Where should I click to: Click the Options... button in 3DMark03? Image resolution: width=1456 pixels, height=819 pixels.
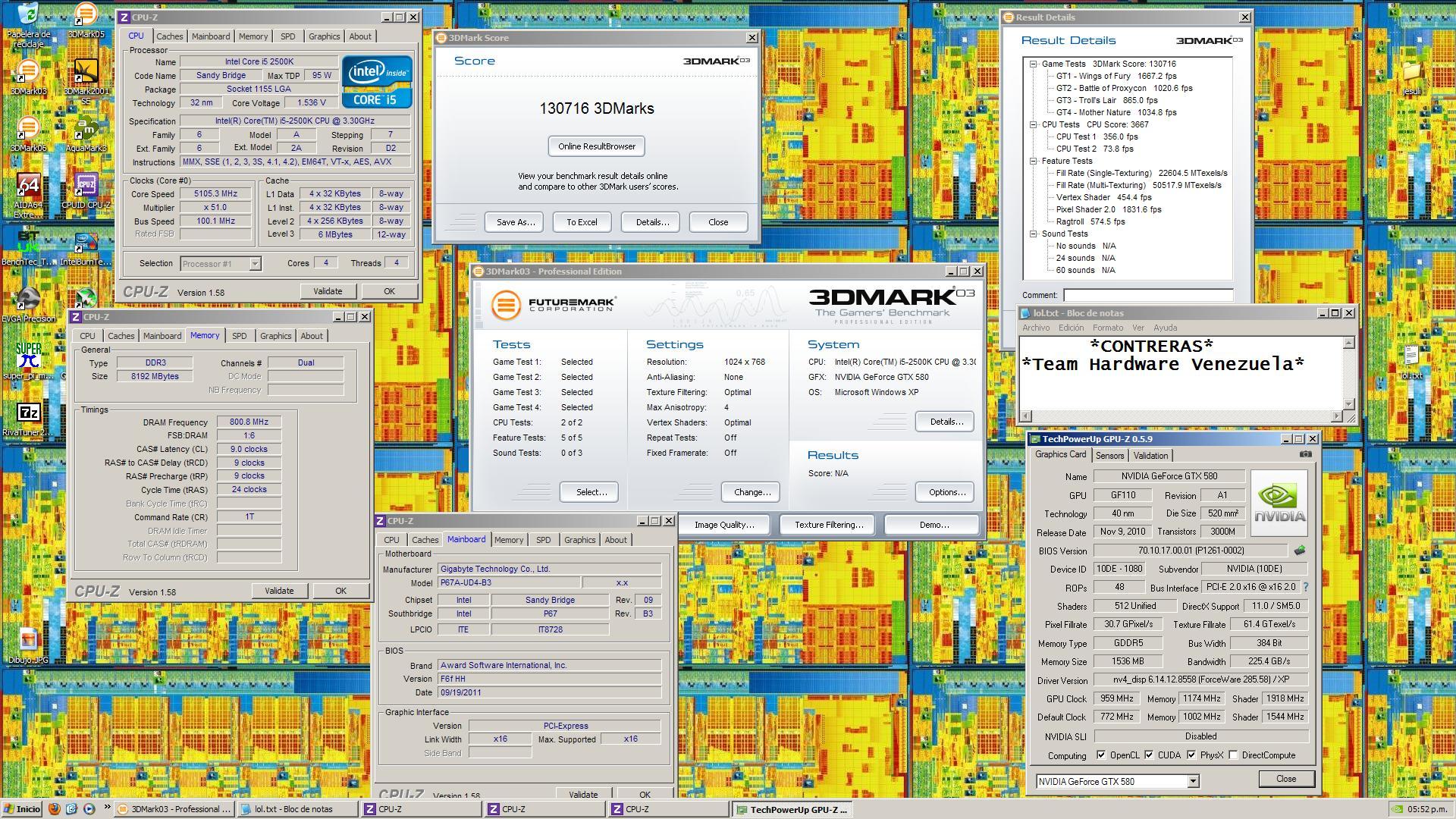(x=946, y=492)
